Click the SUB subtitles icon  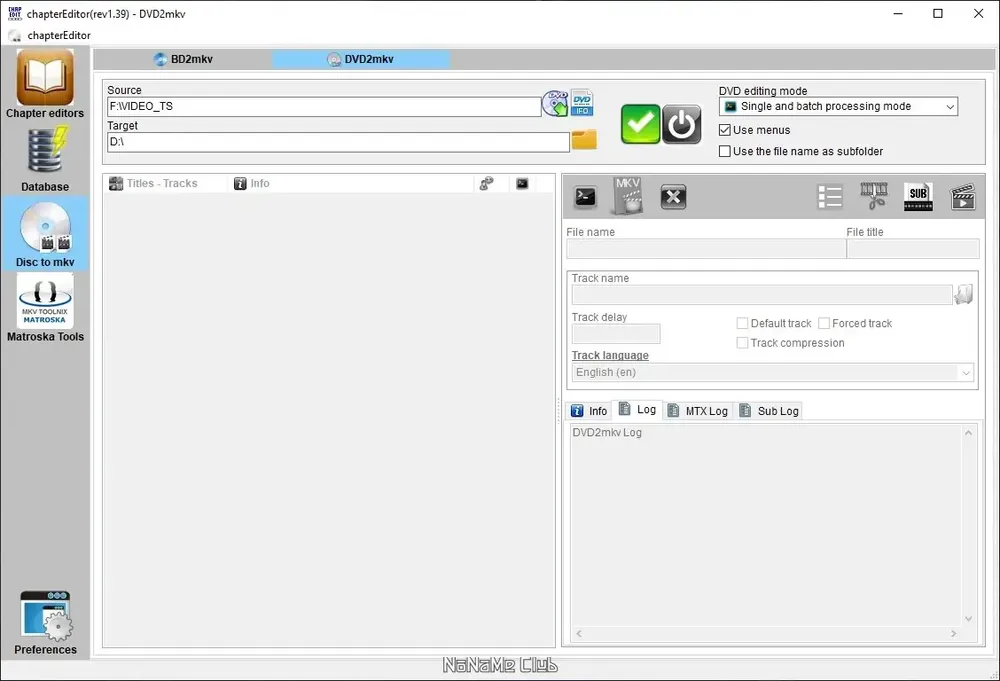918,196
